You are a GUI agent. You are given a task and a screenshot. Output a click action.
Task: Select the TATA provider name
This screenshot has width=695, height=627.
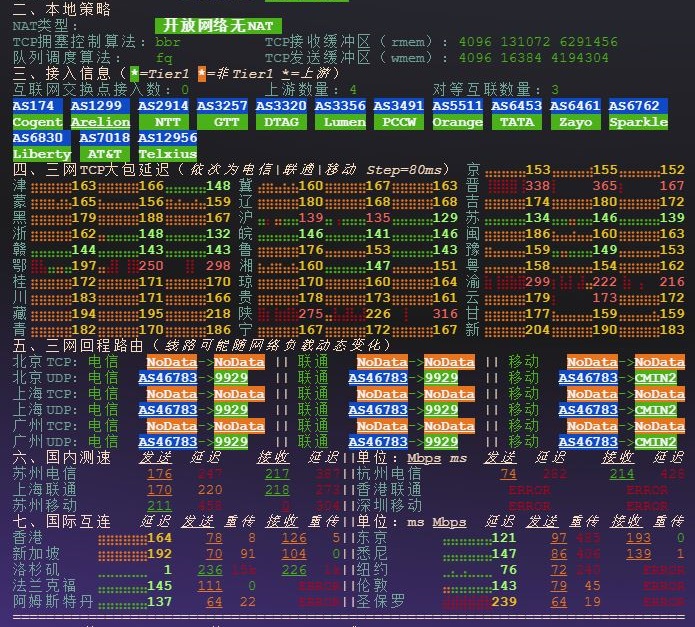[x=516, y=122]
